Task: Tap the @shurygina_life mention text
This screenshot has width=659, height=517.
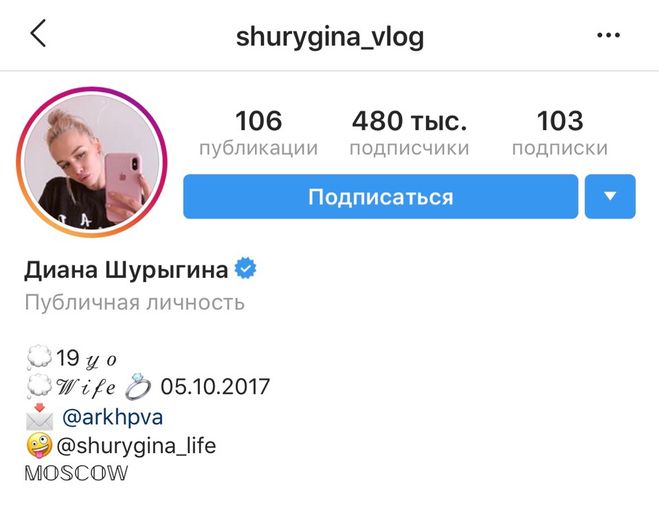Action: tap(136, 446)
